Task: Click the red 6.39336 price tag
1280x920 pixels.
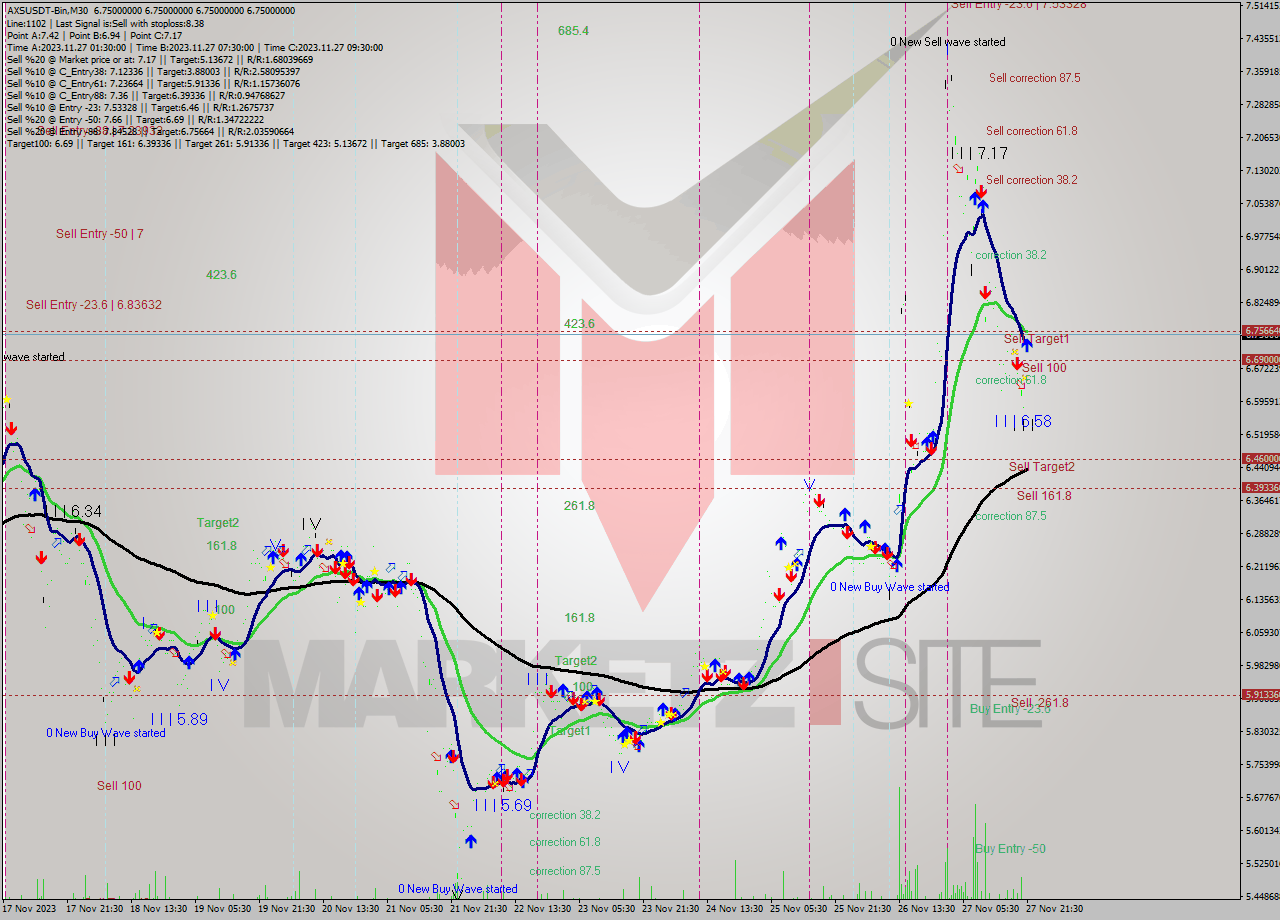Action: (x=1260, y=487)
